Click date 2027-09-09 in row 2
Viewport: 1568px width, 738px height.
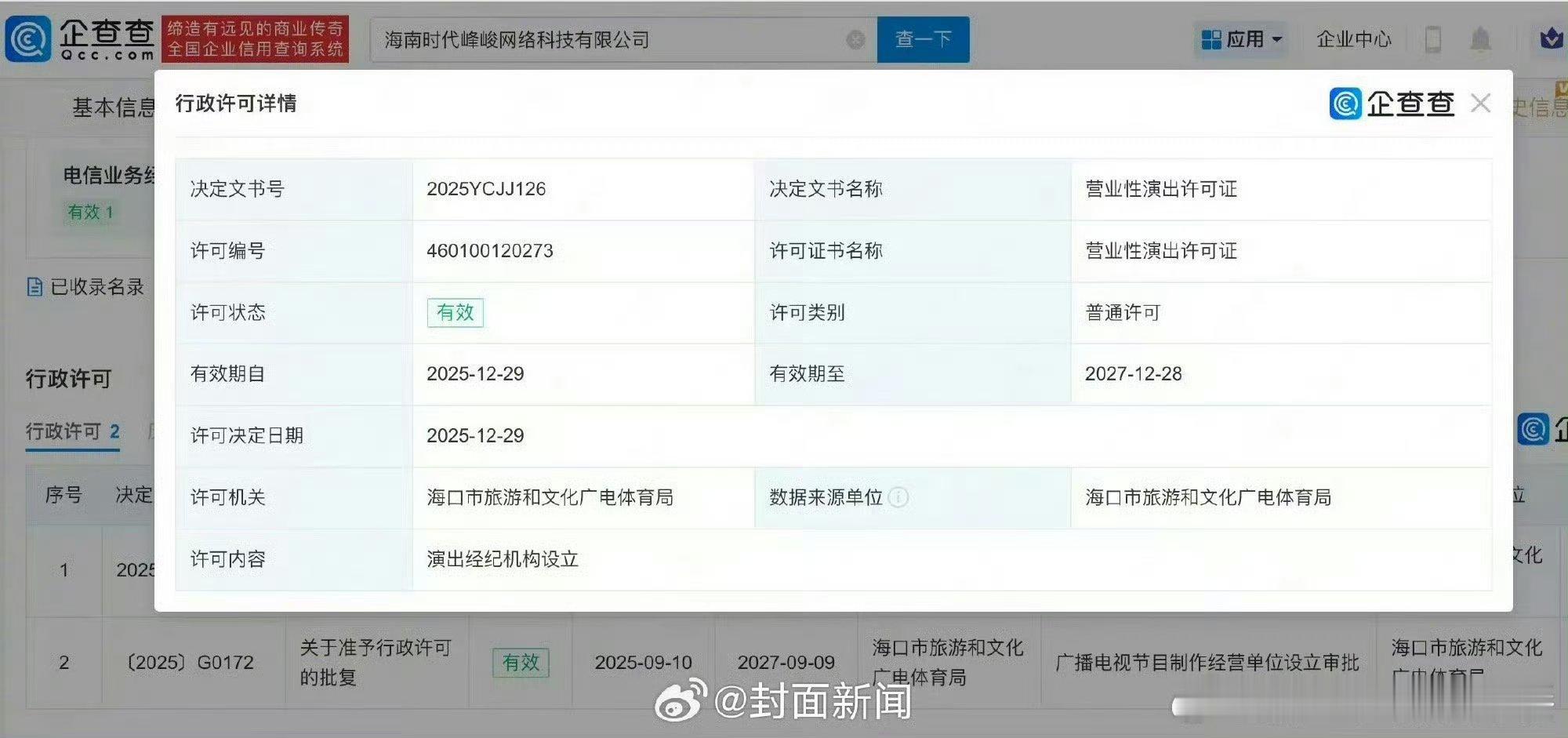coord(786,663)
